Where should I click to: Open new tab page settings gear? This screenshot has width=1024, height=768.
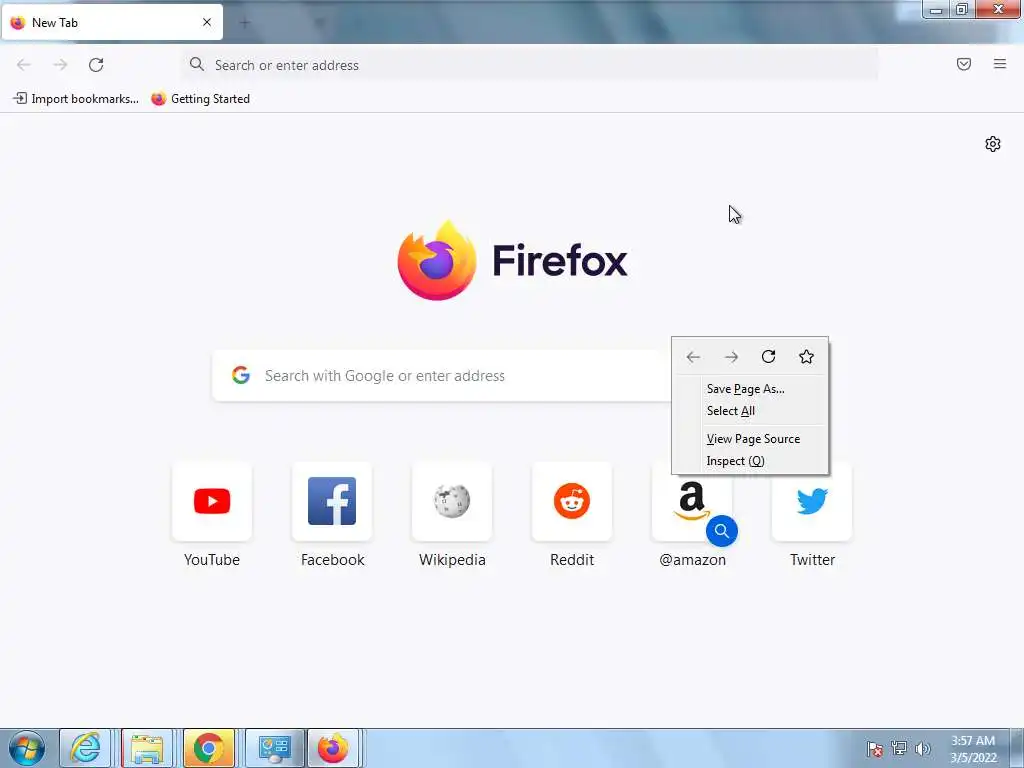993,144
